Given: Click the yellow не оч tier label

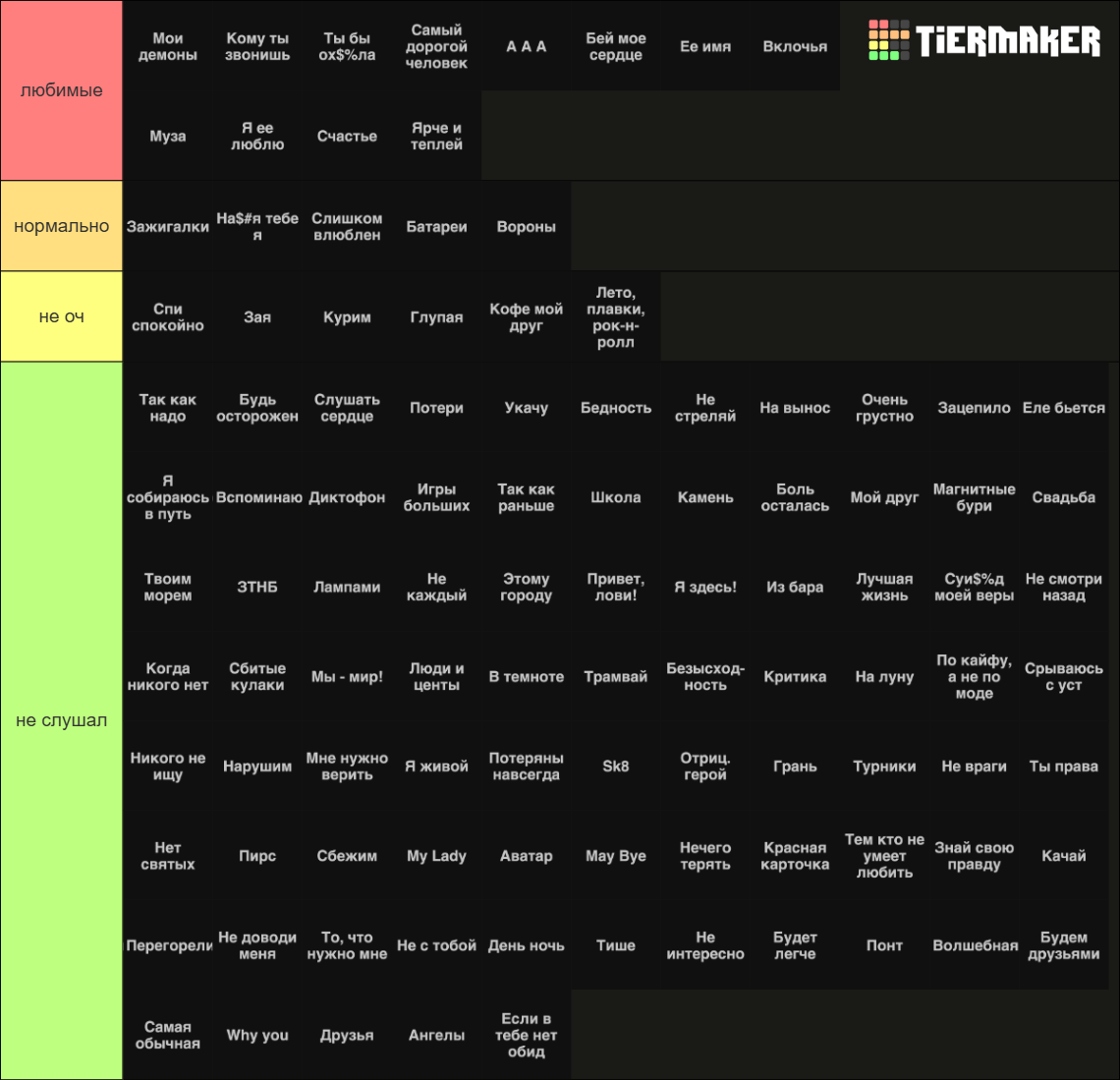Looking at the screenshot, I should point(62,316).
